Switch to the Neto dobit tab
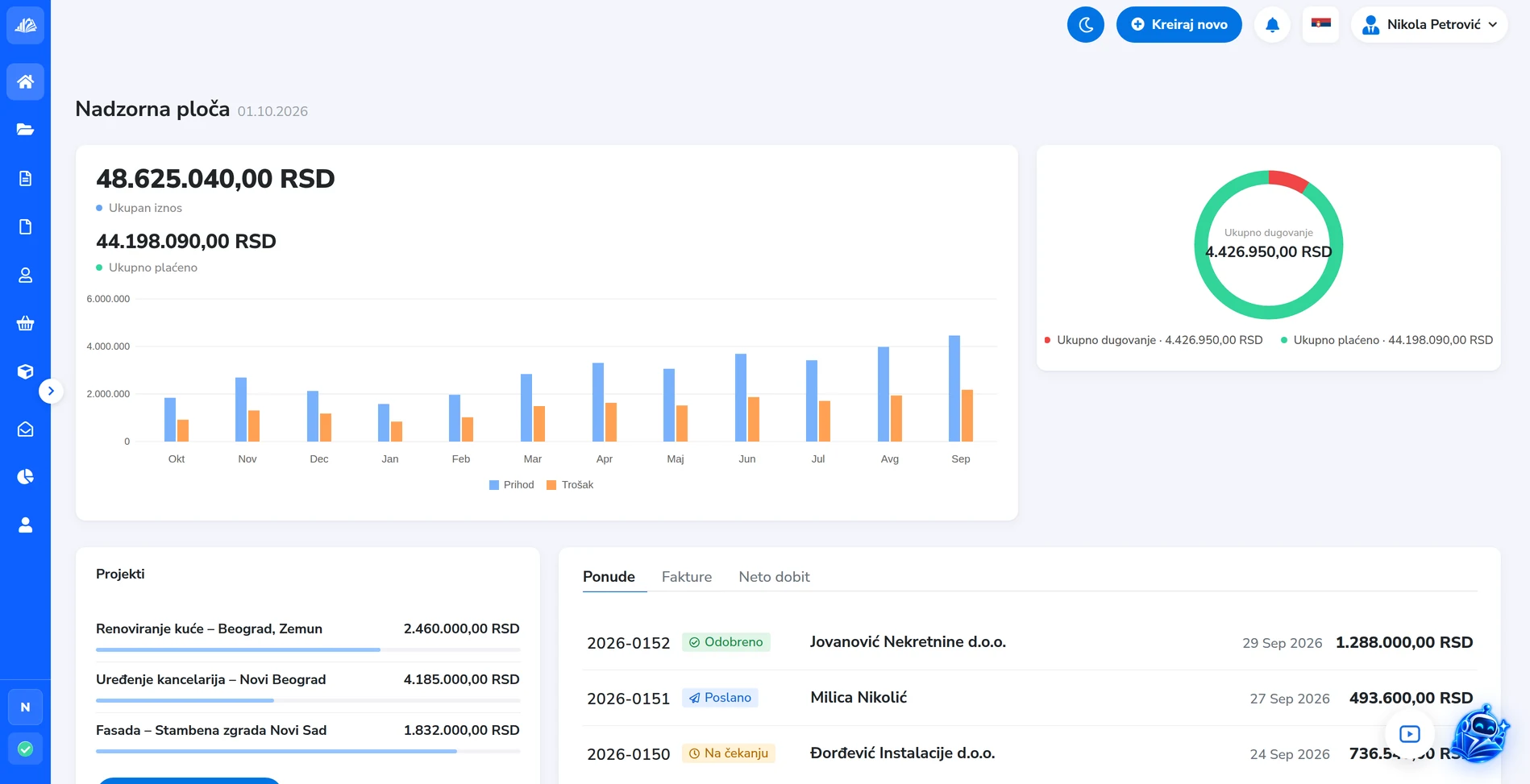The width and height of the screenshot is (1530, 784). coord(774,577)
